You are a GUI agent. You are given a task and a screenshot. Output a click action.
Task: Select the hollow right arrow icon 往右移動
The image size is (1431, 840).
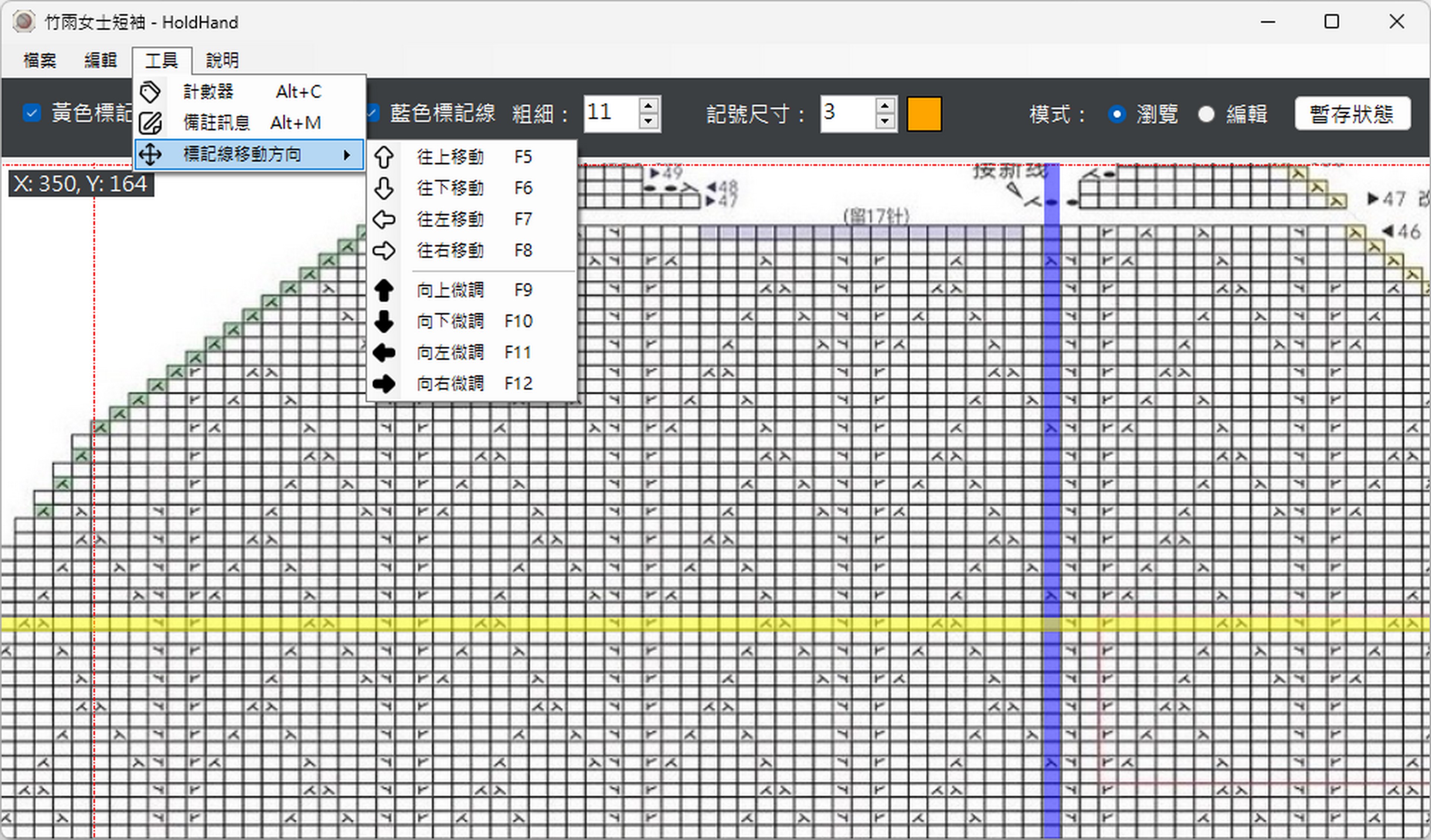pyautogui.click(x=384, y=250)
